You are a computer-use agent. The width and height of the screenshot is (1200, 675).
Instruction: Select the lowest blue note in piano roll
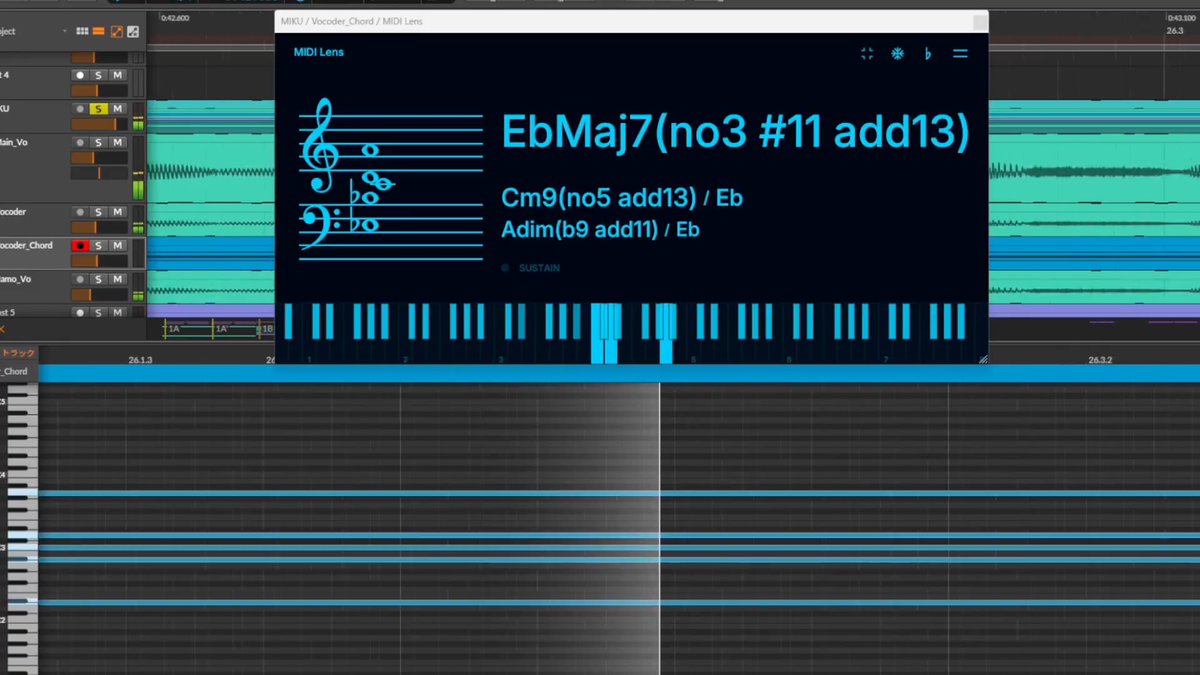pos(619,603)
